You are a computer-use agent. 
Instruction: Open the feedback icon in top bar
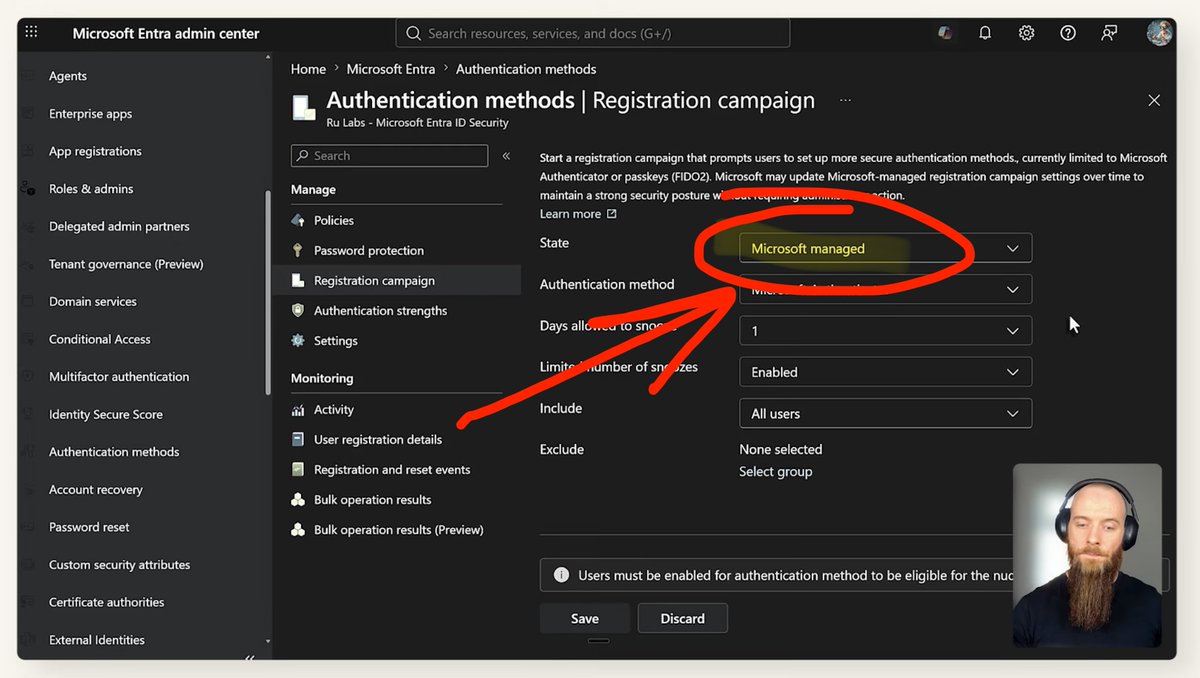[1109, 33]
